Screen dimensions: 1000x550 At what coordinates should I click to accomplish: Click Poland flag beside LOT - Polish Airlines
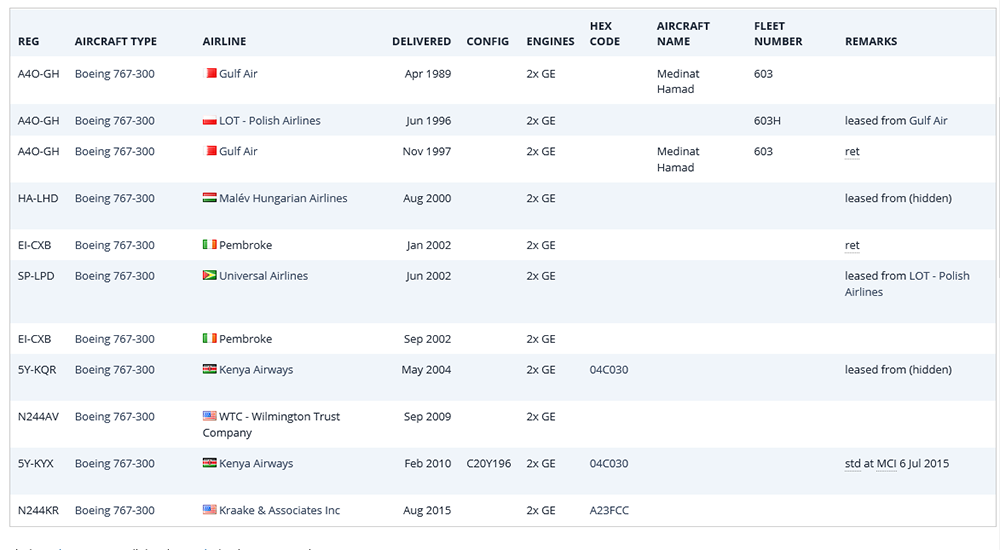click(x=209, y=121)
